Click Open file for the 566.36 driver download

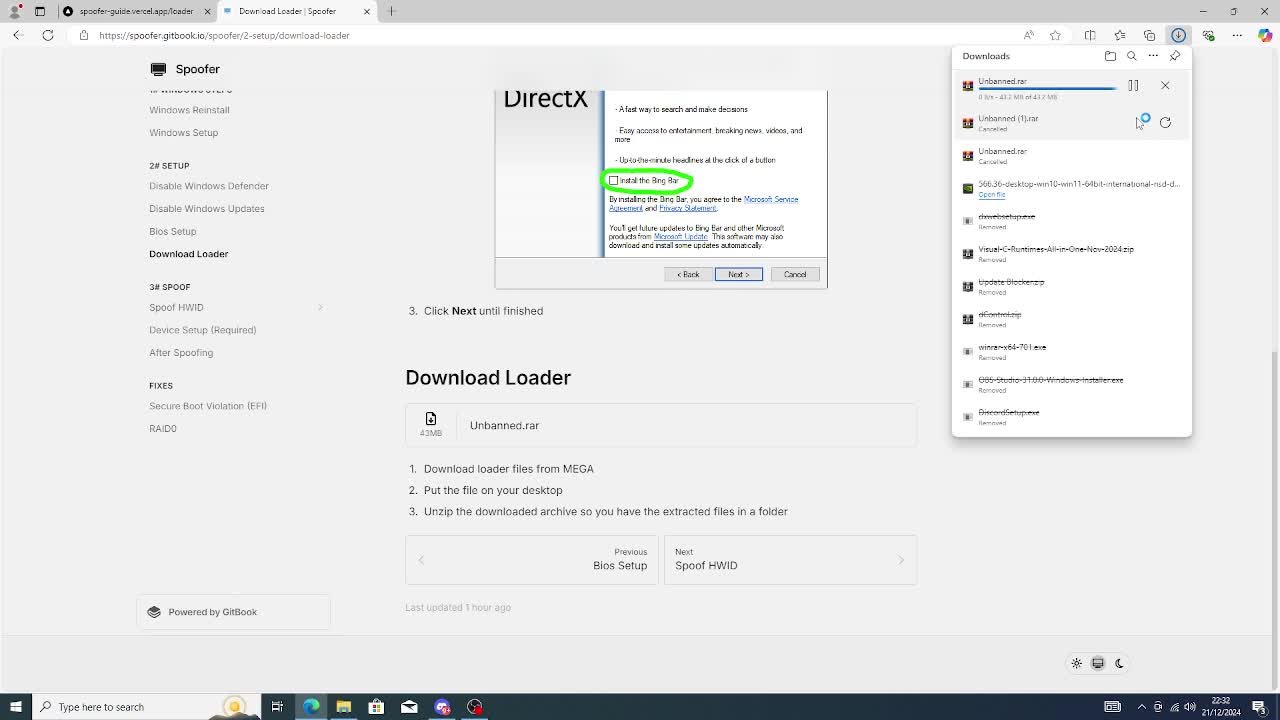click(x=993, y=194)
